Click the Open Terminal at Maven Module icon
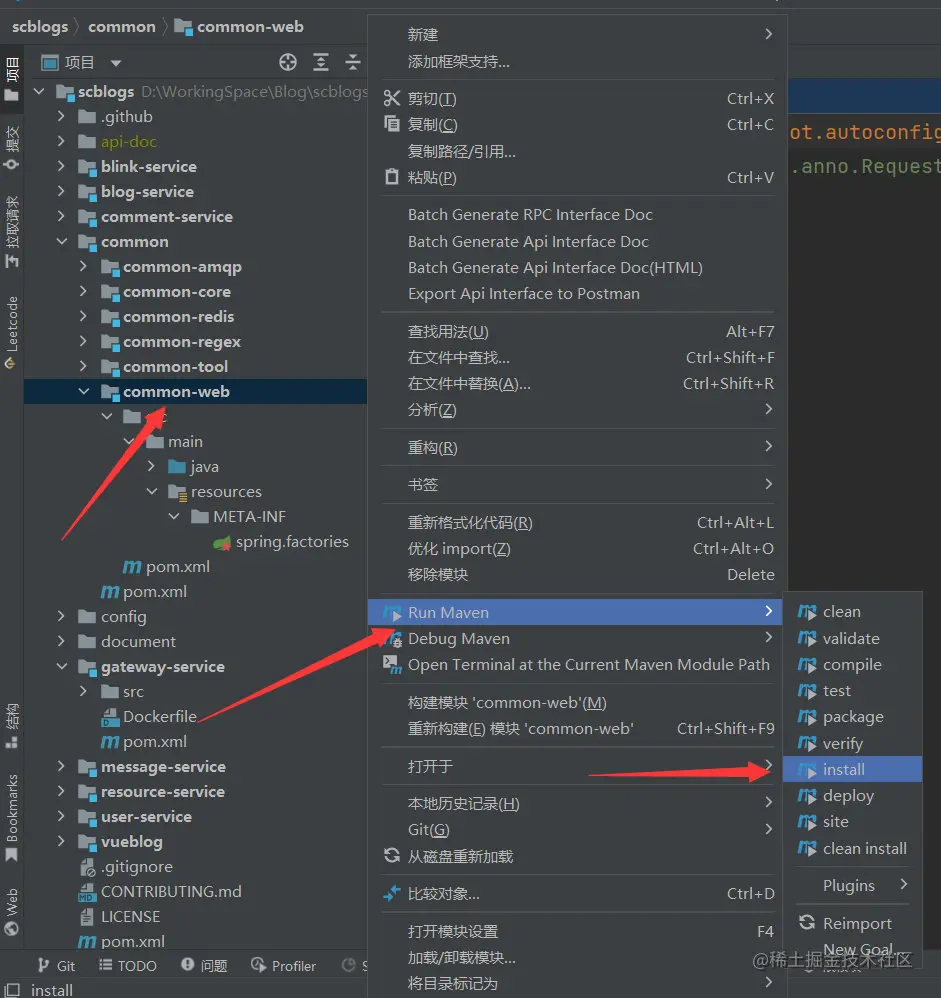941x998 pixels. (392, 664)
